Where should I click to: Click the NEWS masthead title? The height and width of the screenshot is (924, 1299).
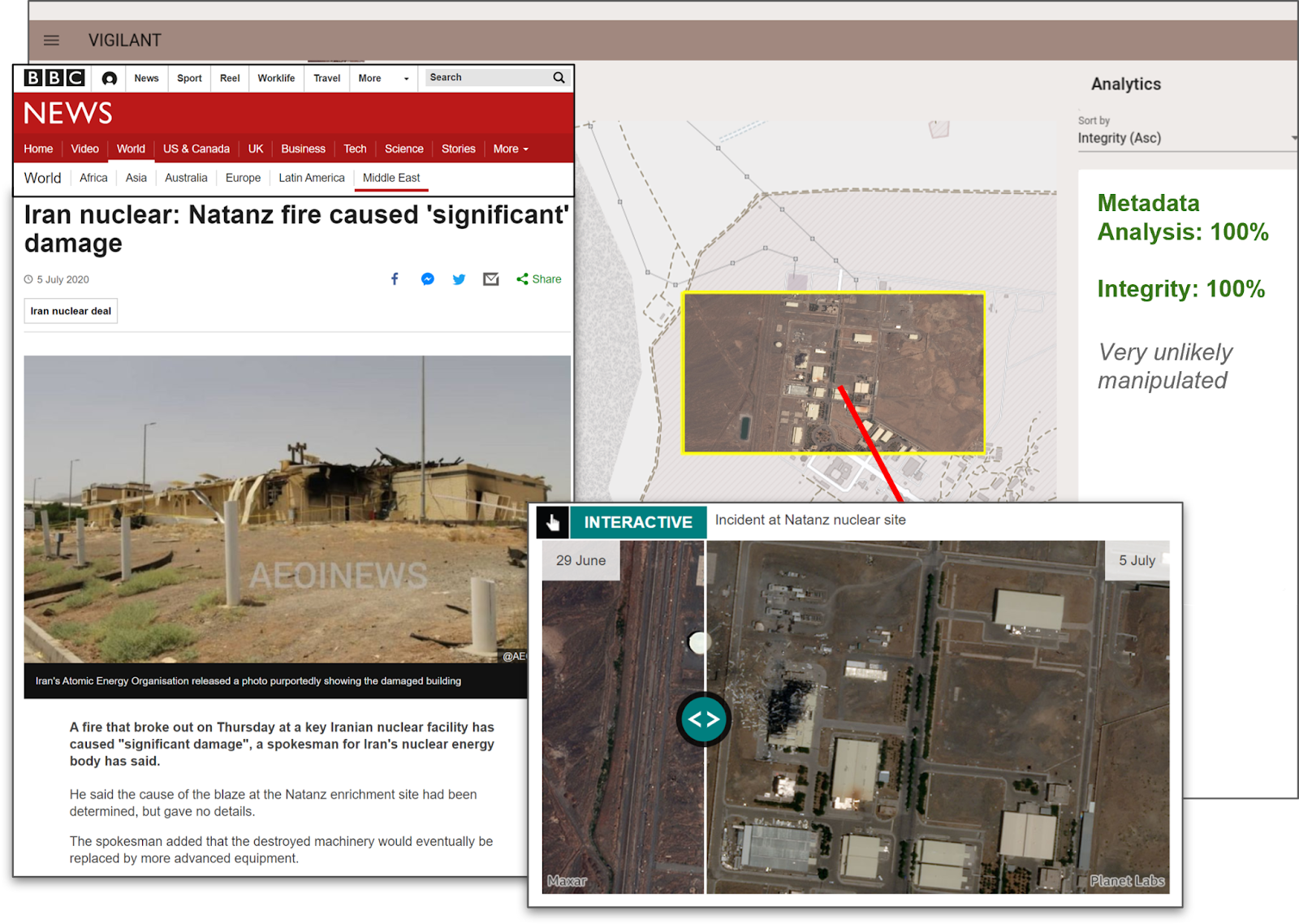[68, 114]
